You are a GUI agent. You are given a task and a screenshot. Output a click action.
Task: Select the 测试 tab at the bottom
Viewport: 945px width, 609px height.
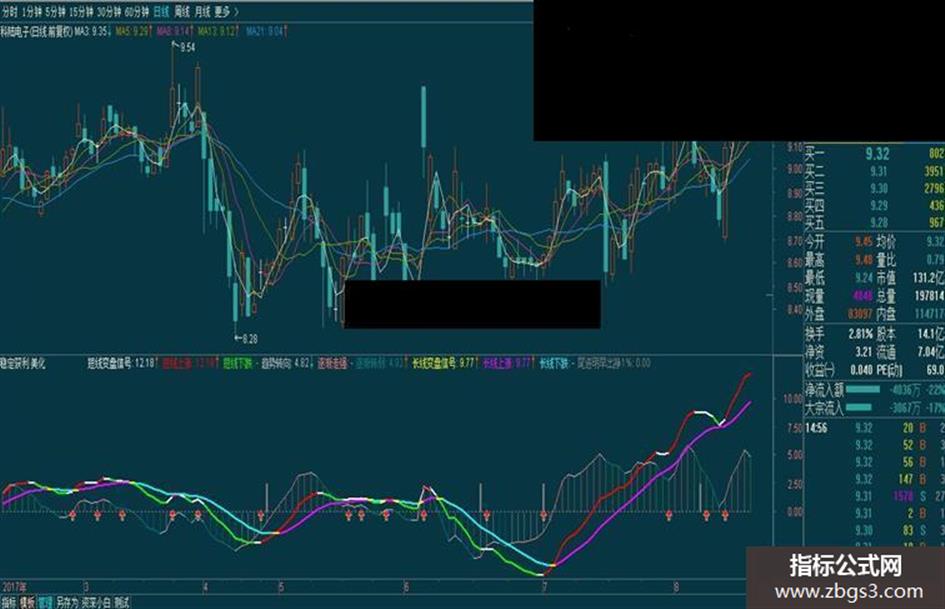[x=121, y=602]
